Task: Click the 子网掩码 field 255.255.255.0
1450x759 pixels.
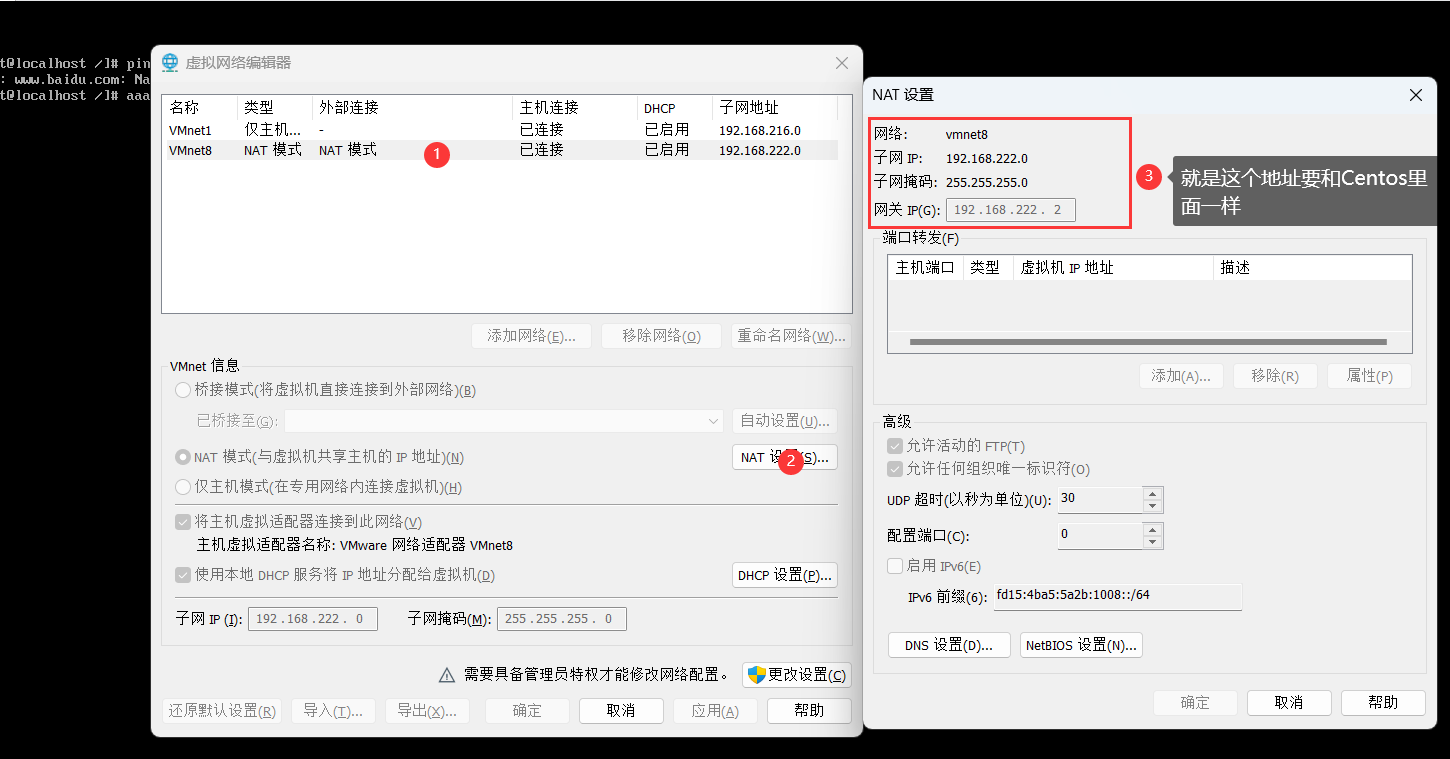Action: [562, 619]
